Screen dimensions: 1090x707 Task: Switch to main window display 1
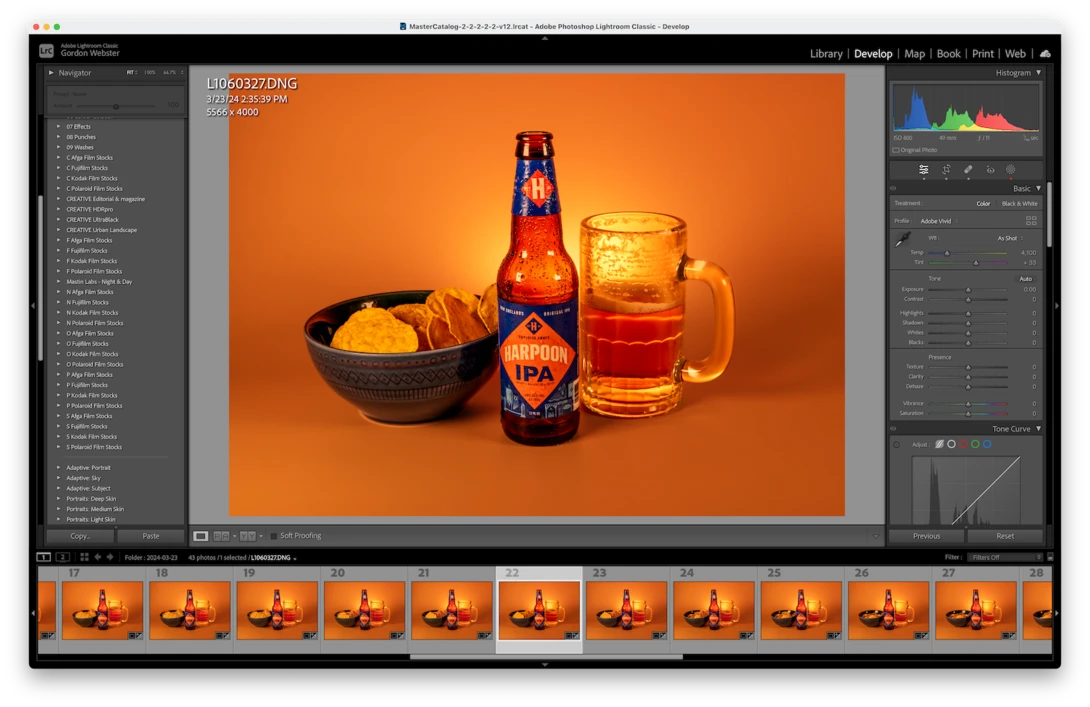[43, 557]
